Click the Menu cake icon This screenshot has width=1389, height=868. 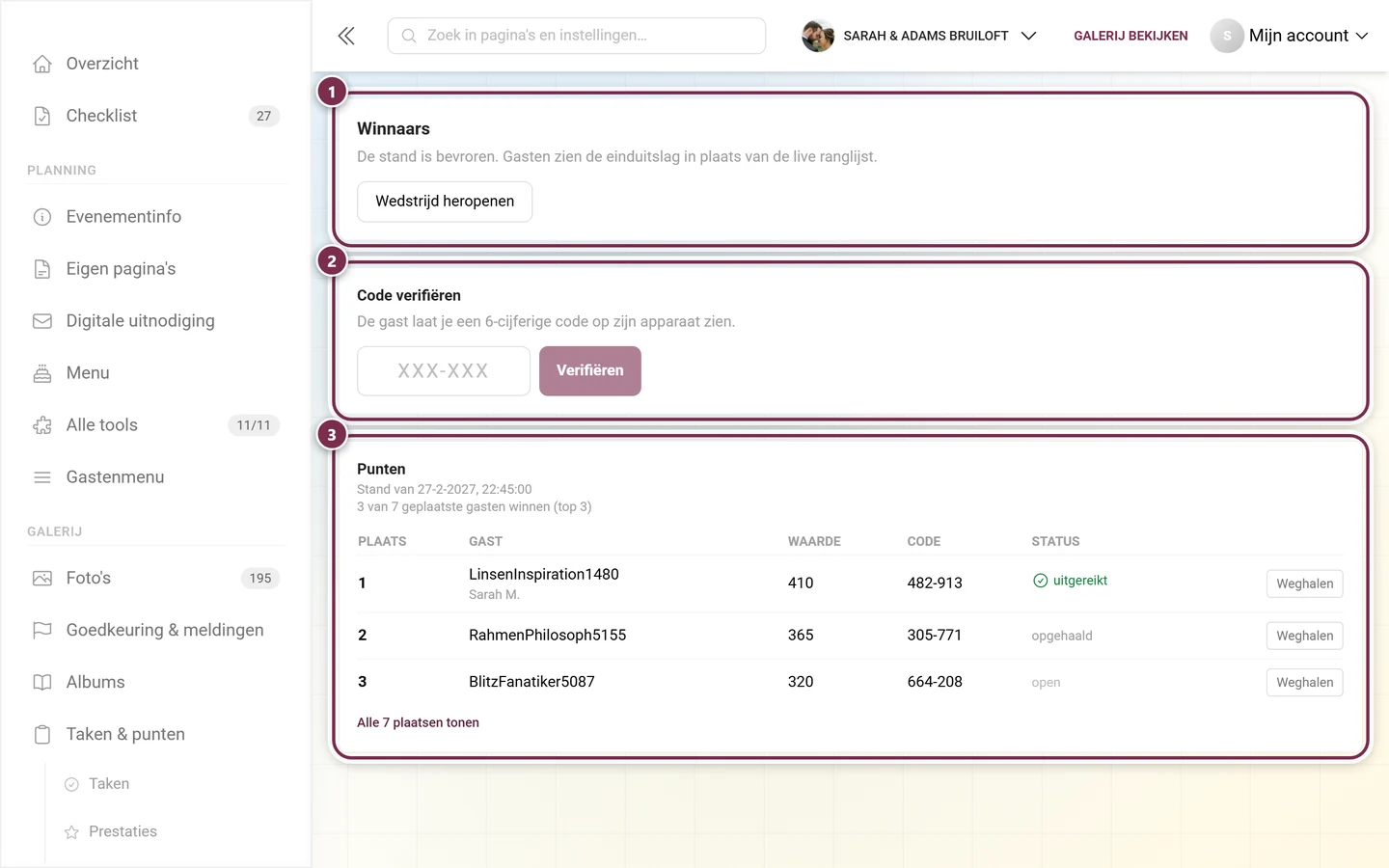(x=42, y=373)
